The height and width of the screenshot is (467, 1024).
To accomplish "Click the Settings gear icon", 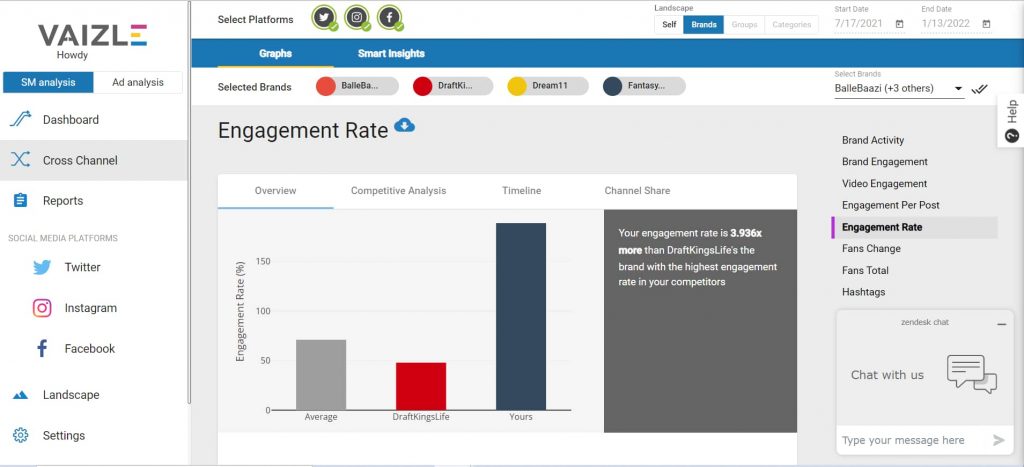I will (20, 435).
